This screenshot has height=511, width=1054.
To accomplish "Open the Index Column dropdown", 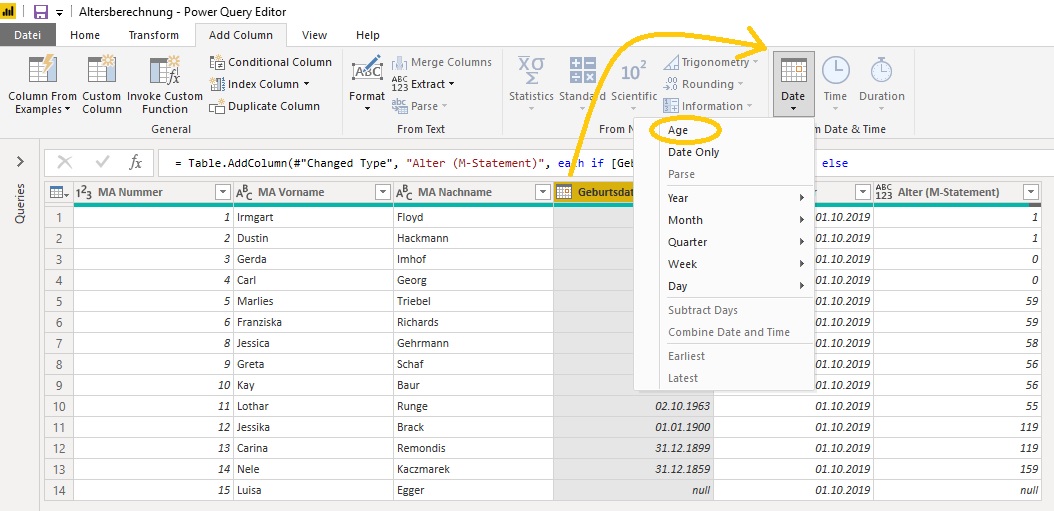I will pyautogui.click(x=260, y=84).
